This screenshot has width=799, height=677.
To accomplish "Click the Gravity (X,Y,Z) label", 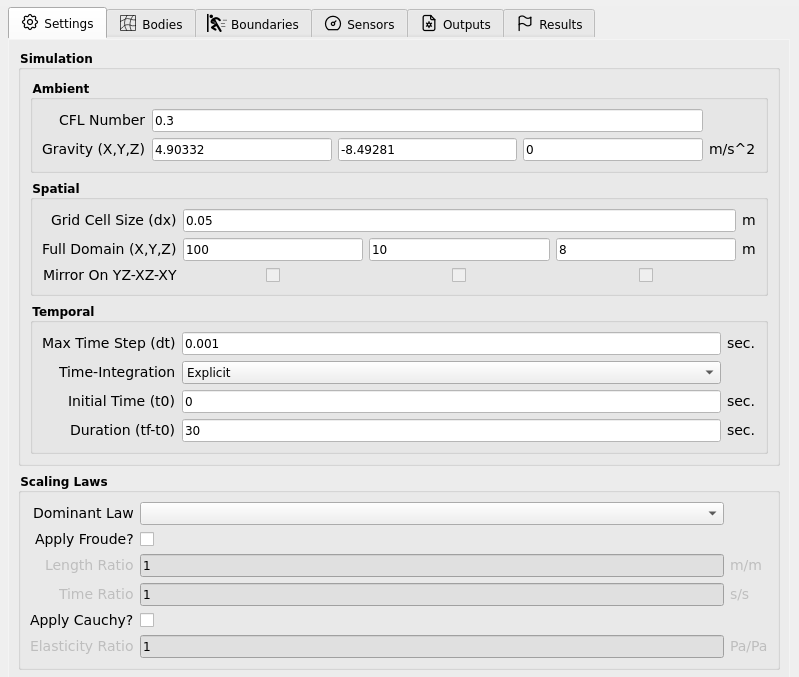I will [x=94, y=149].
